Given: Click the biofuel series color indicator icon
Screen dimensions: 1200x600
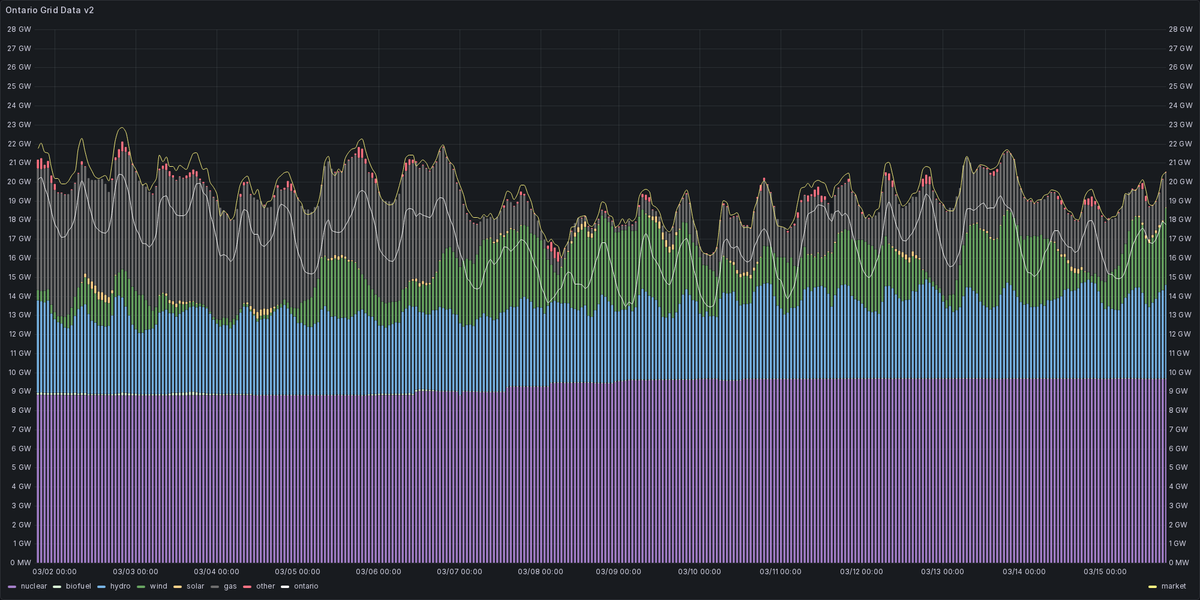Looking at the screenshot, I should coord(55,587).
